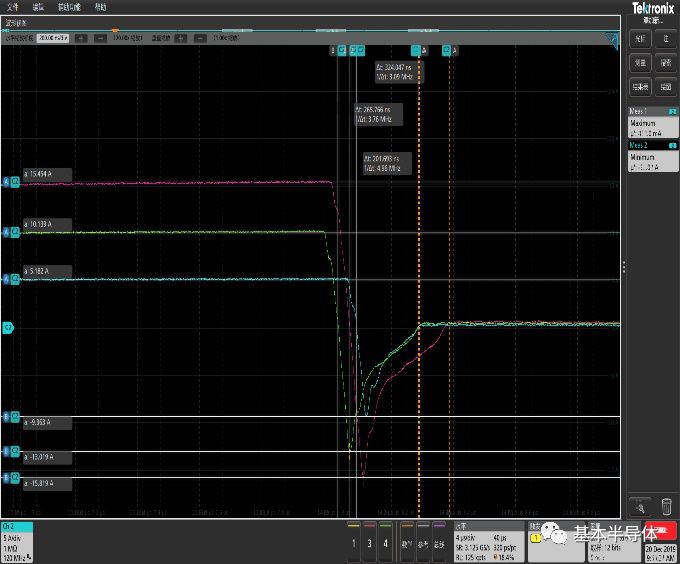The image size is (680, 564).
Task: Open the horizontal settings badge showing 4 µs/div
Action: pos(487,541)
